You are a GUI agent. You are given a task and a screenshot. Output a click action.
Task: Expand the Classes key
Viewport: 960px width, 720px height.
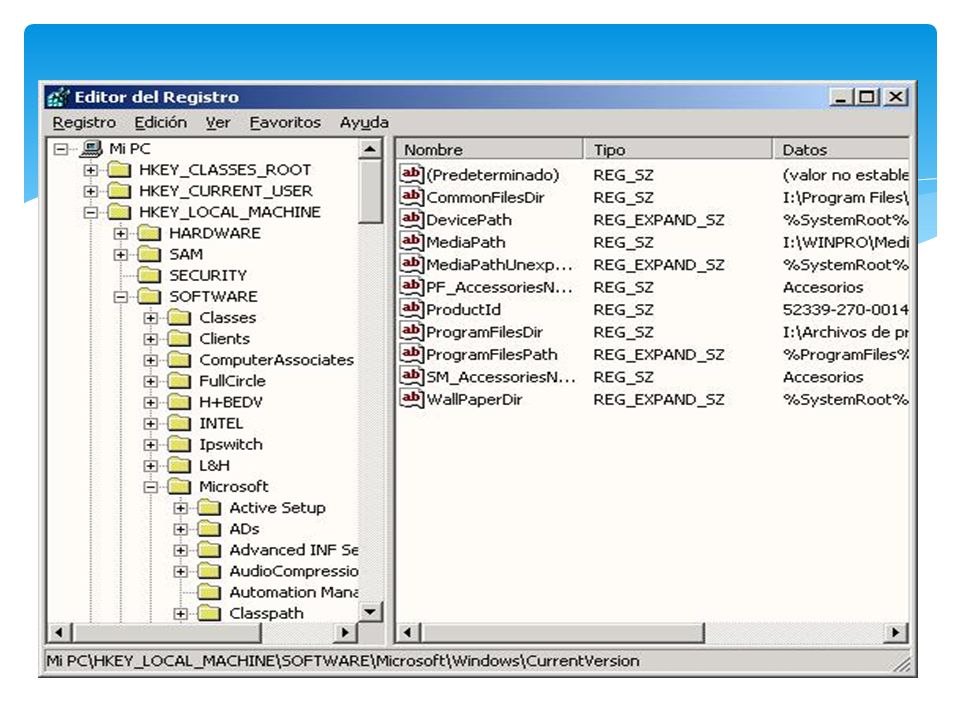tap(151, 318)
